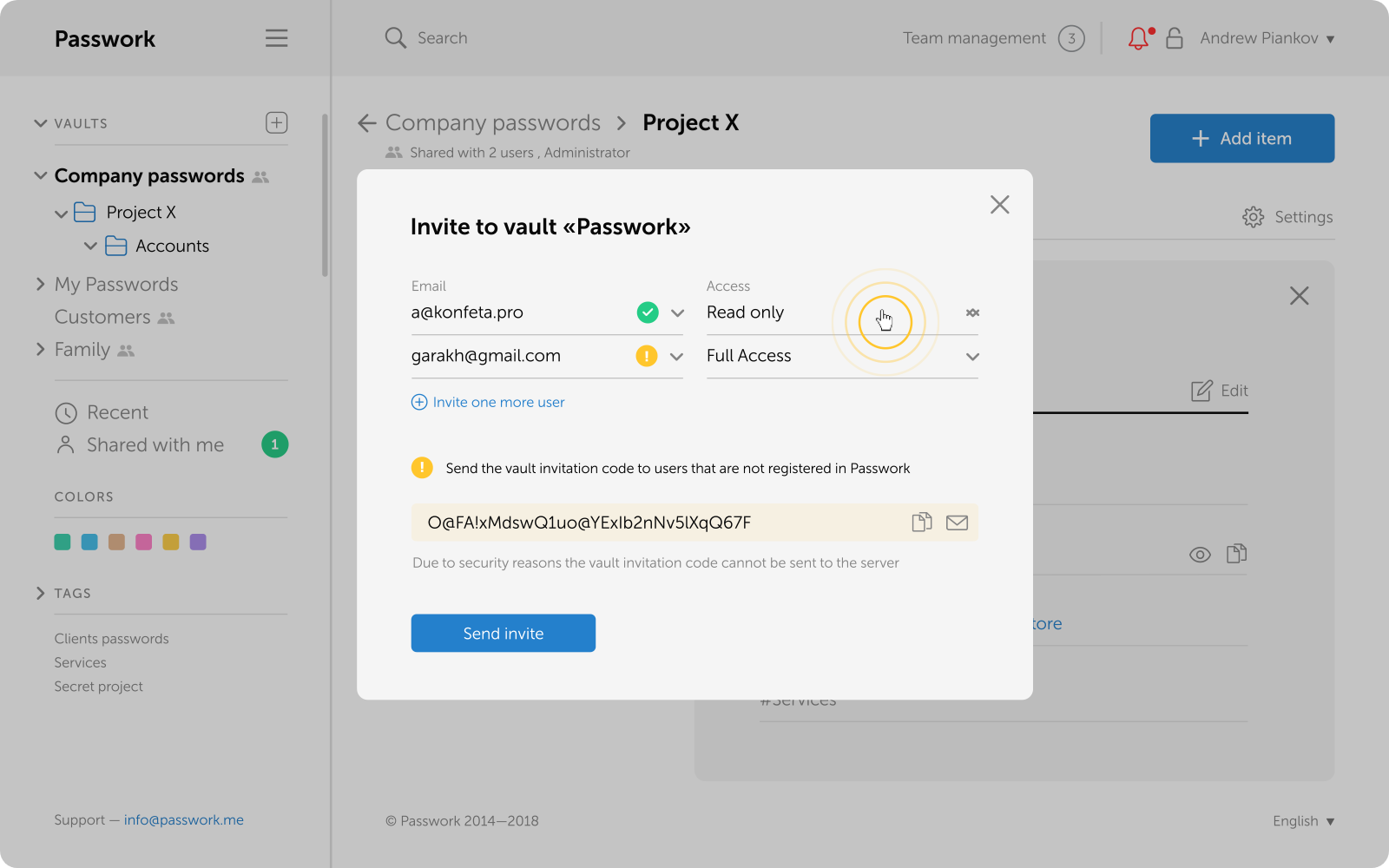This screenshot has height=868, width=1389.
Task: Click the notifications bell icon
Action: [x=1138, y=38]
